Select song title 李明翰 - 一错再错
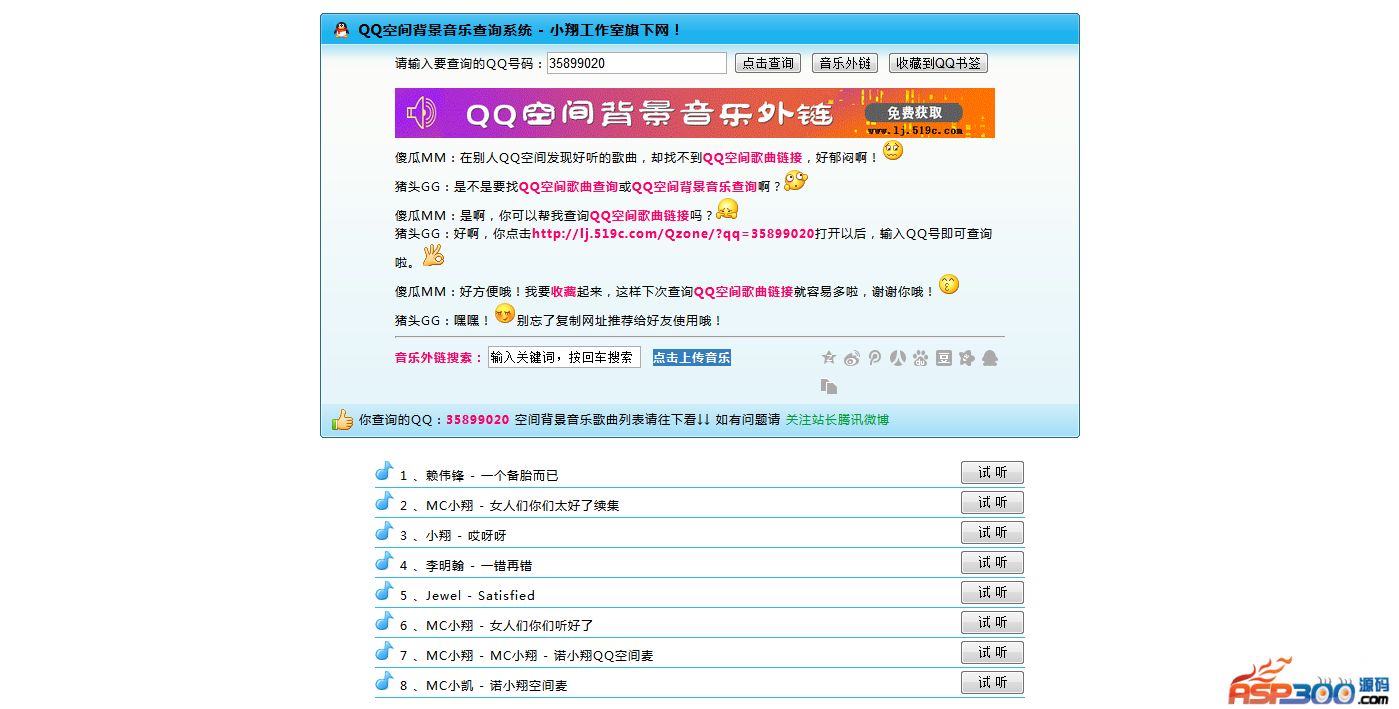The image size is (1399, 709). pos(479,565)
